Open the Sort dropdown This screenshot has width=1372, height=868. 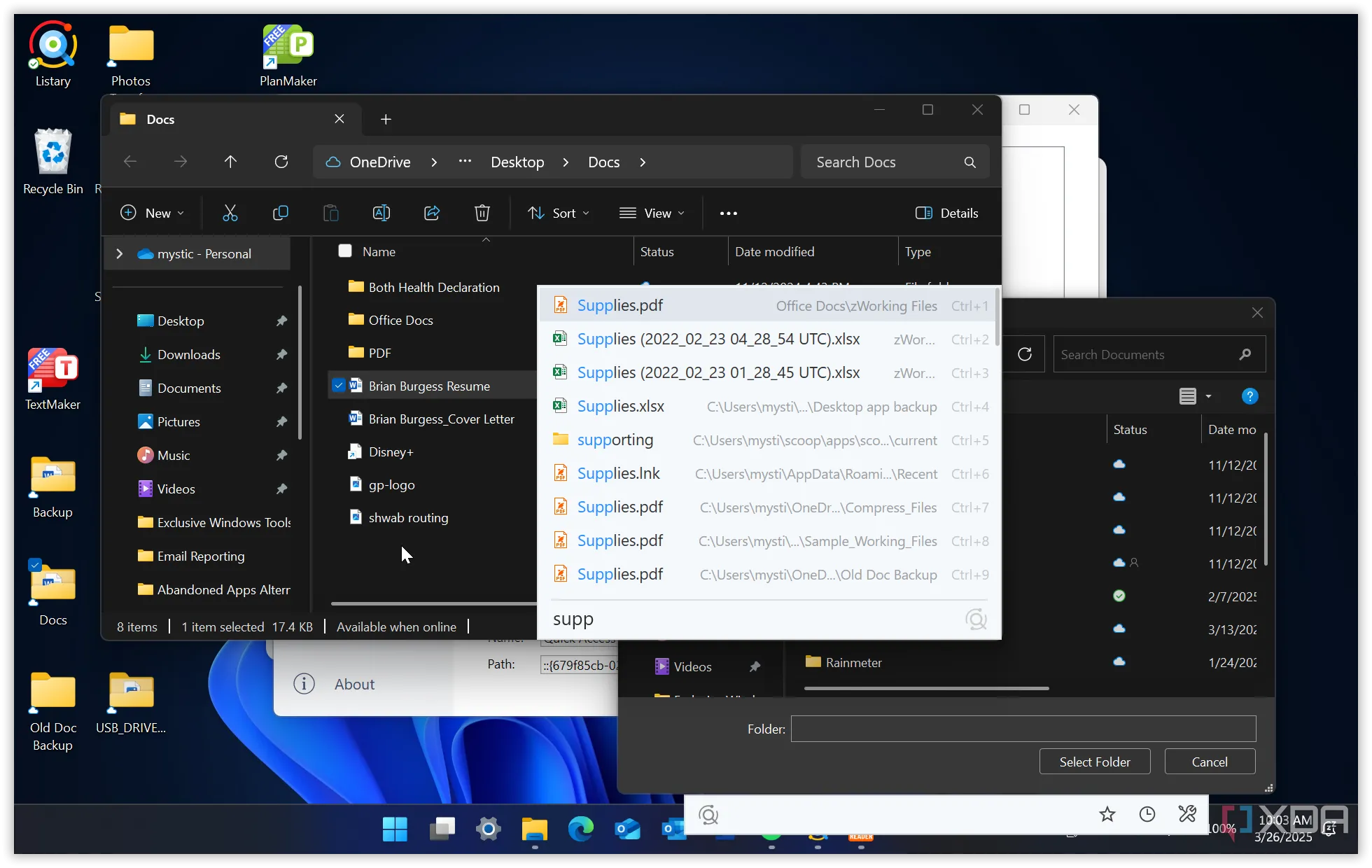(x=559, y=213)
